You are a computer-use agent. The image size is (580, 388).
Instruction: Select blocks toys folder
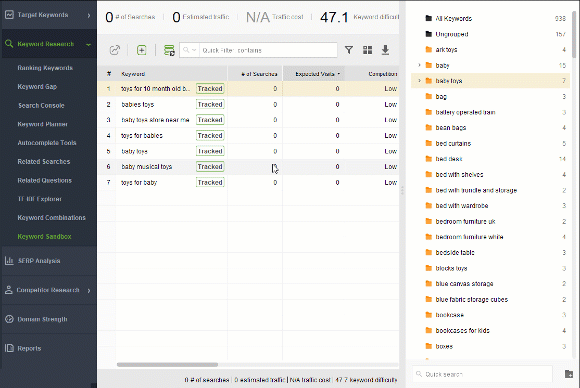(490, 268)
